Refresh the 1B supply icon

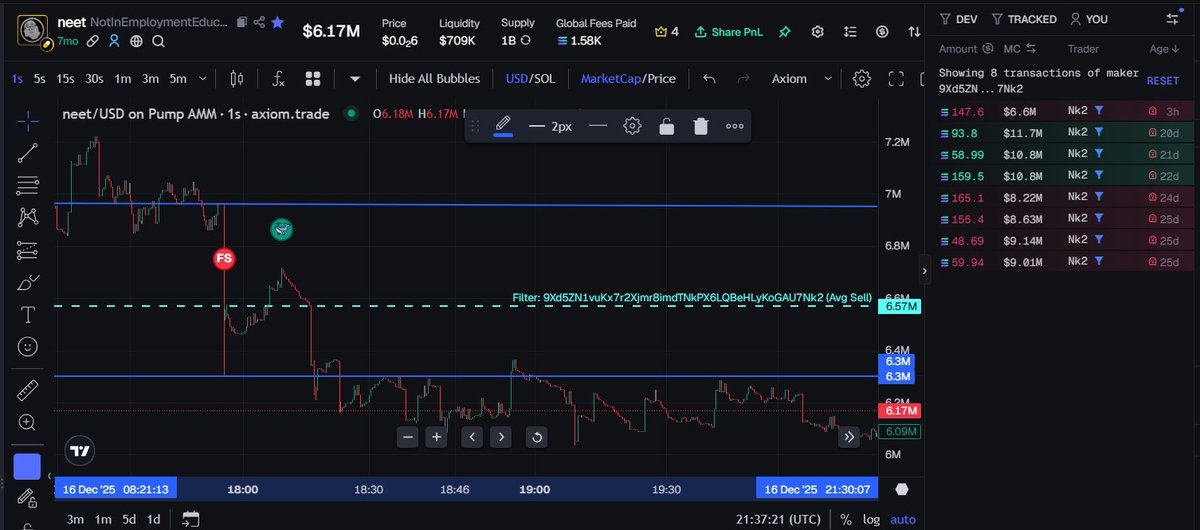click(x=526, y=41)
